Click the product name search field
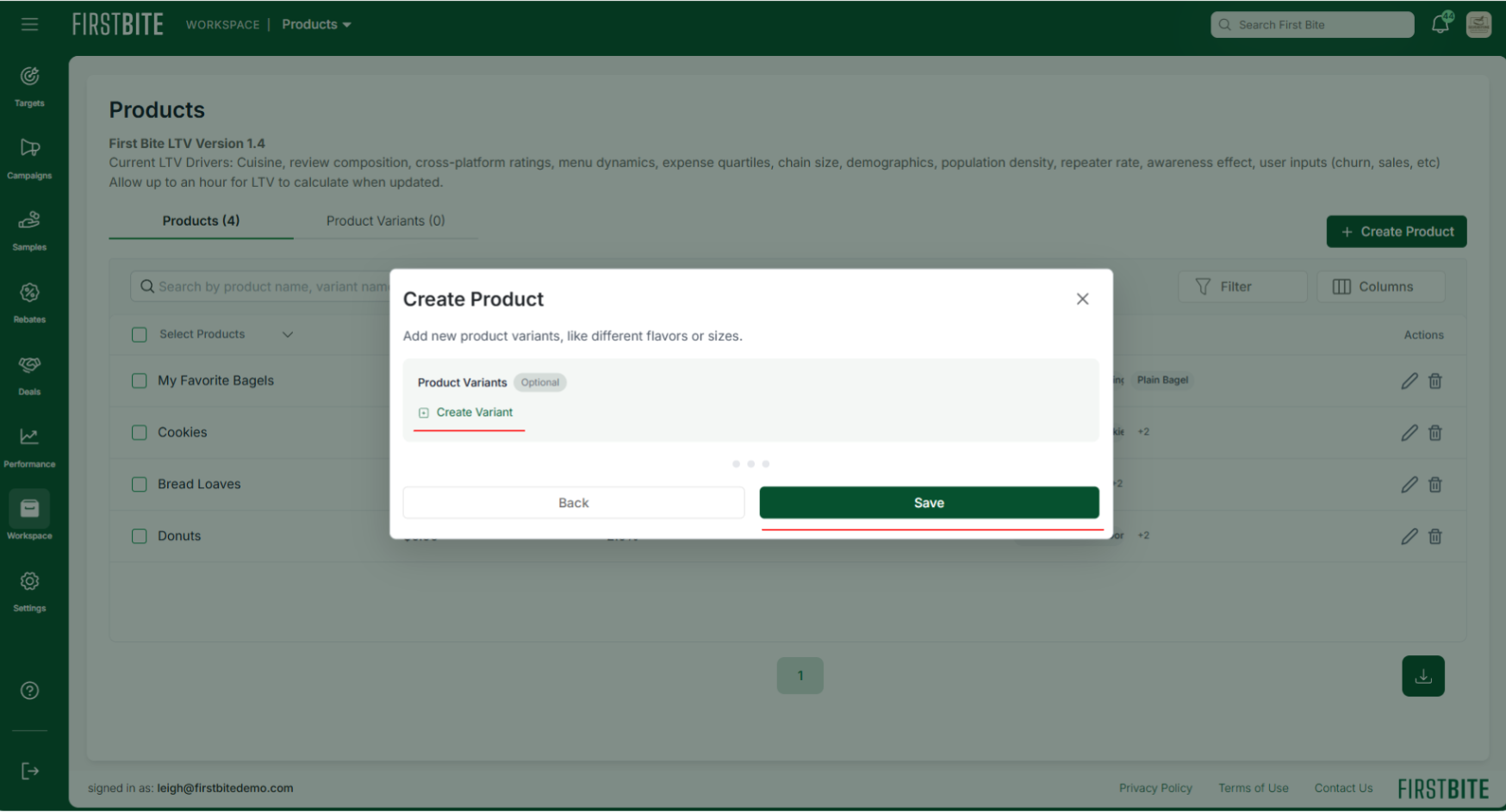 (260, 287)
